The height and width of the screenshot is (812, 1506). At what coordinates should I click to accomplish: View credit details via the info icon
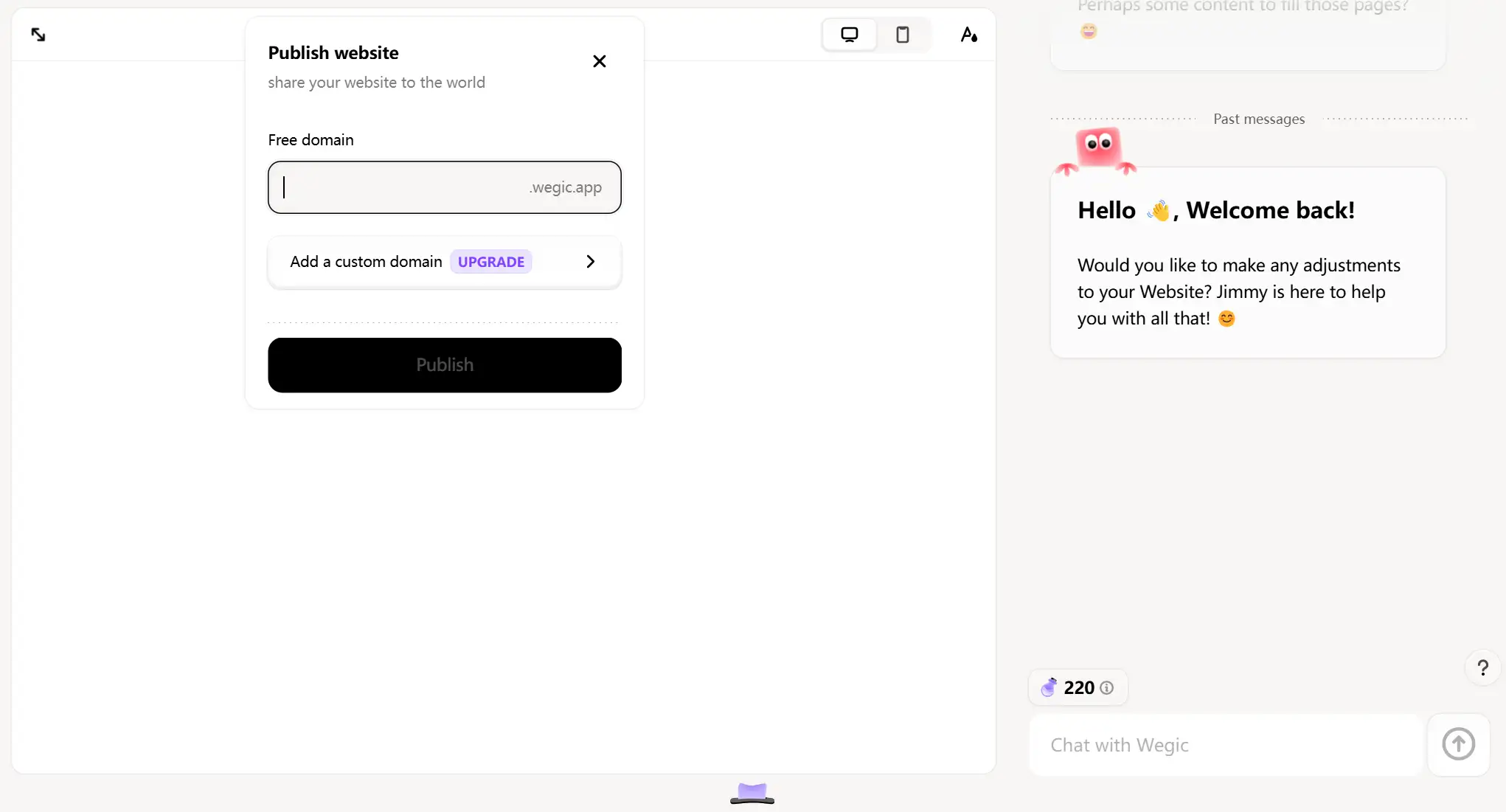point(1106,687)
